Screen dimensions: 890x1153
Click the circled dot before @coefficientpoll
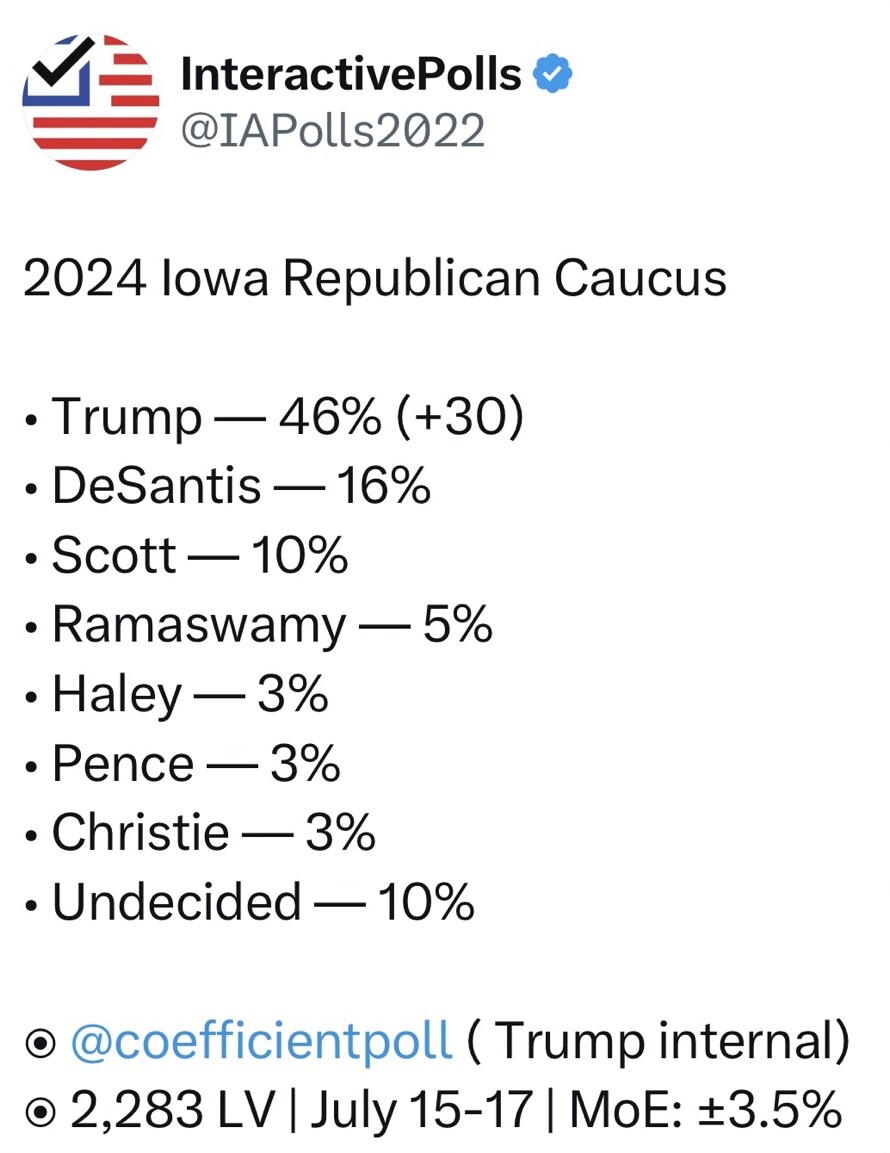click(x=40, y=1043)
